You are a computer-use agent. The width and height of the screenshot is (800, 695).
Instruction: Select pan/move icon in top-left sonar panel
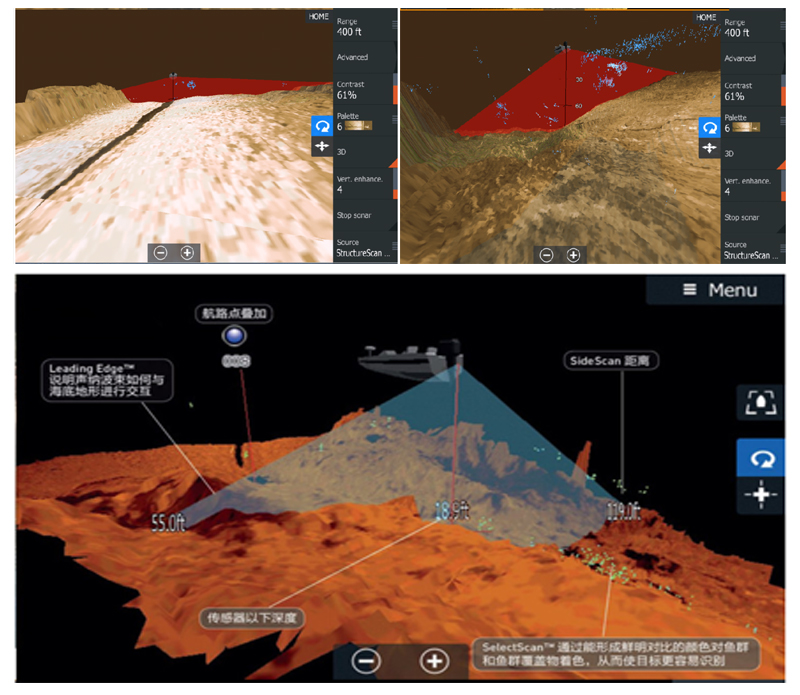pyautogui.click(x=322, y=147)
